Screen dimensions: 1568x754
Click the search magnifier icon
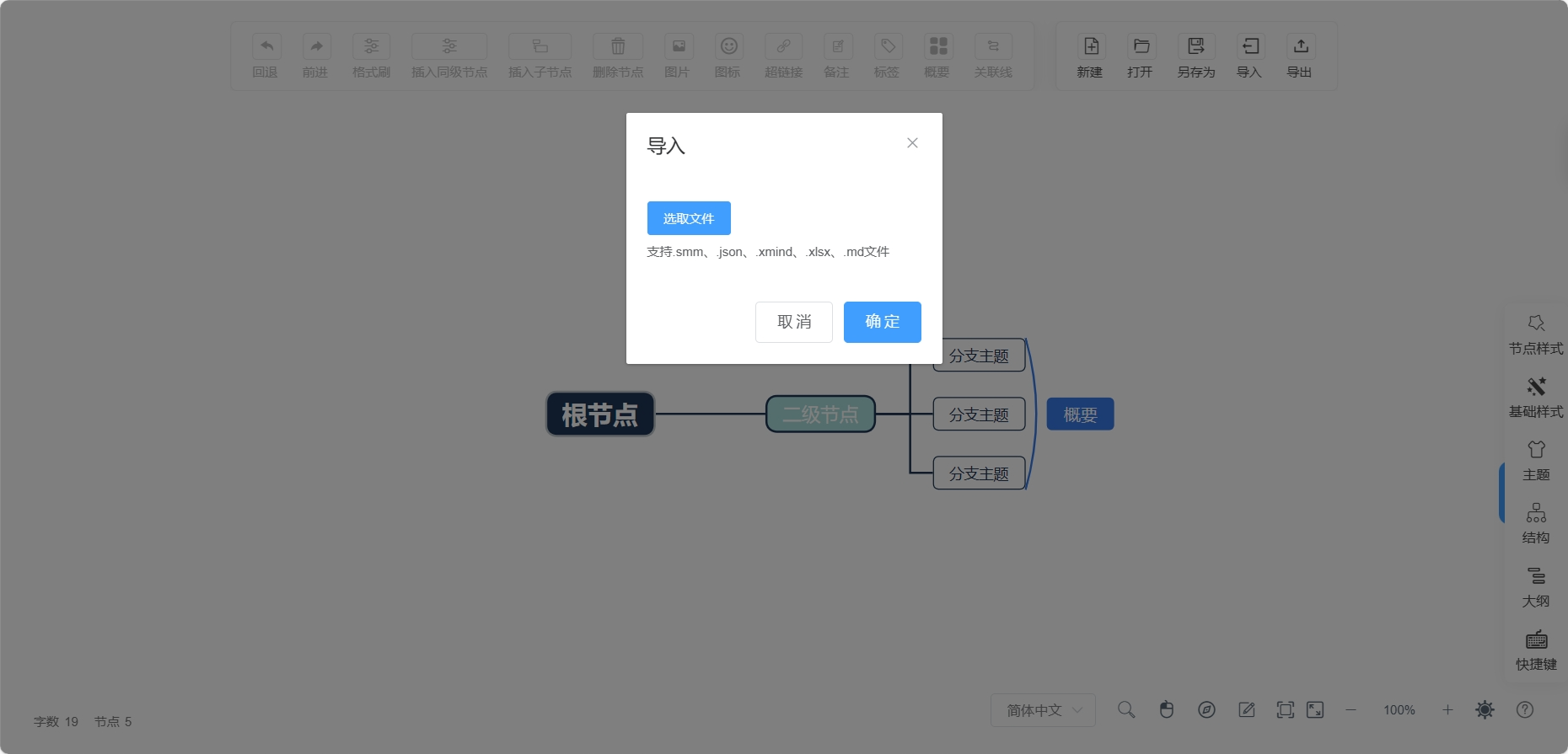(x=1126, y=709)
